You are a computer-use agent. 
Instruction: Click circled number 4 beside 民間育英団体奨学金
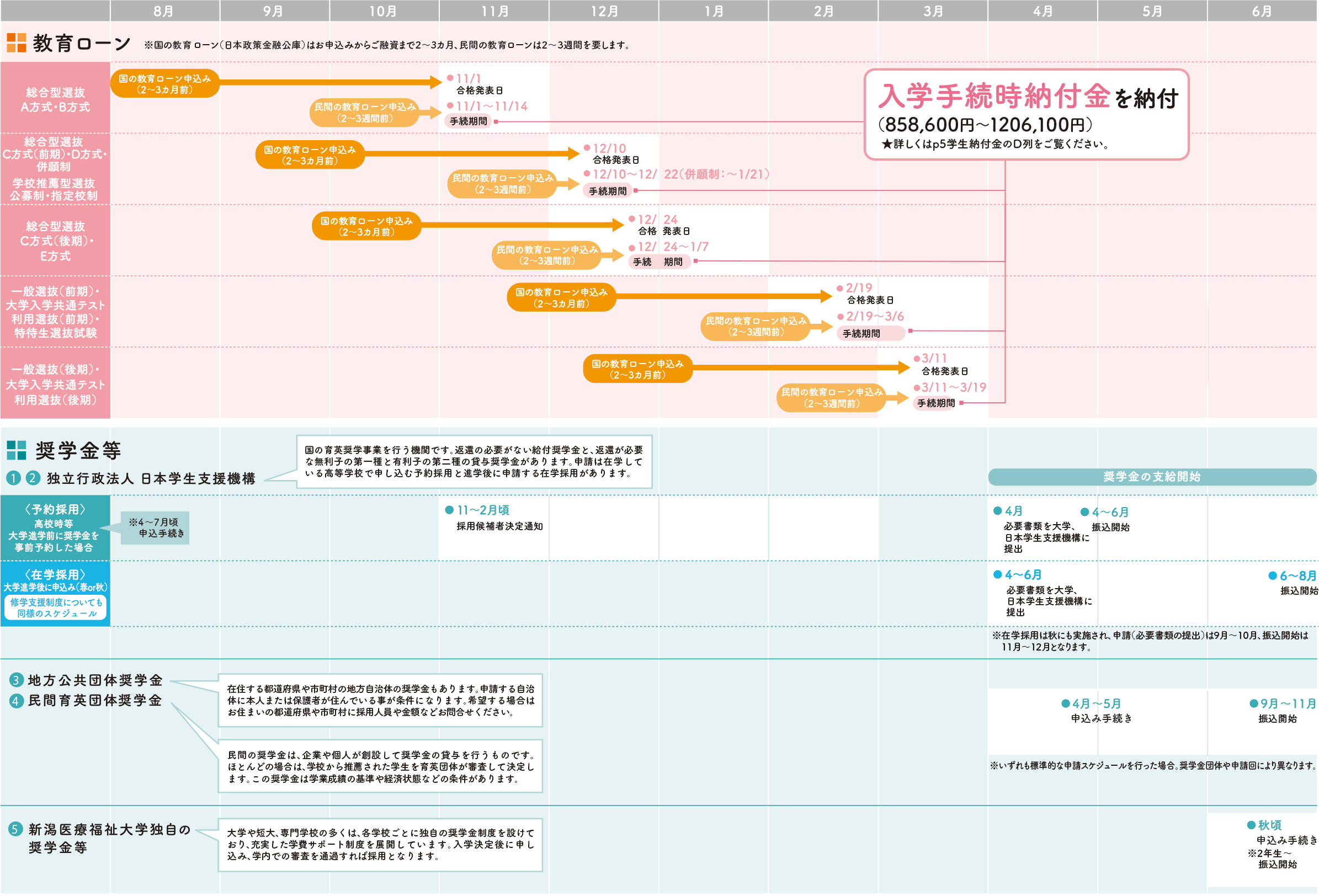pyautogui.click(x=16, y=701)
